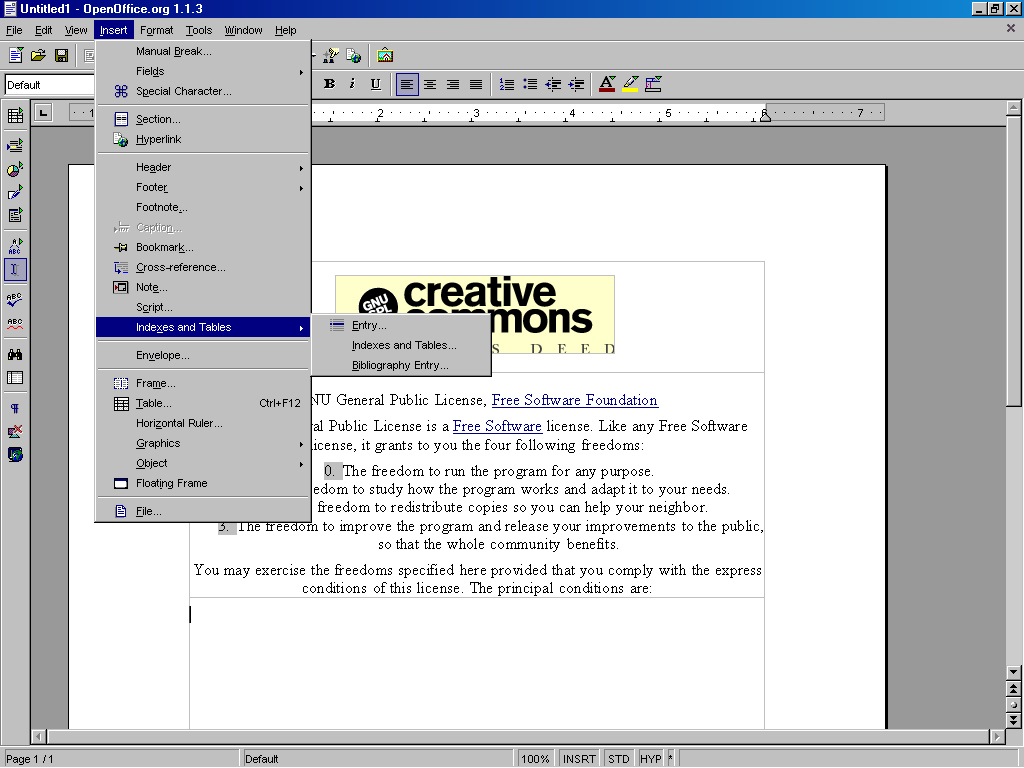The height and width of the screenshot is (768, 1024).
Task: Select Bibliography Entry from the submenu
Action: click(400, 365)
